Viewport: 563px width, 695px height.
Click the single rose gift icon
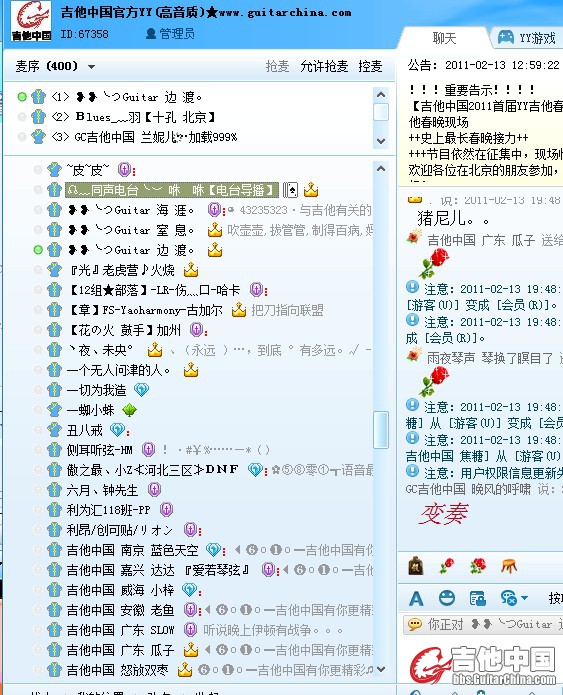[x=446, y=566]
